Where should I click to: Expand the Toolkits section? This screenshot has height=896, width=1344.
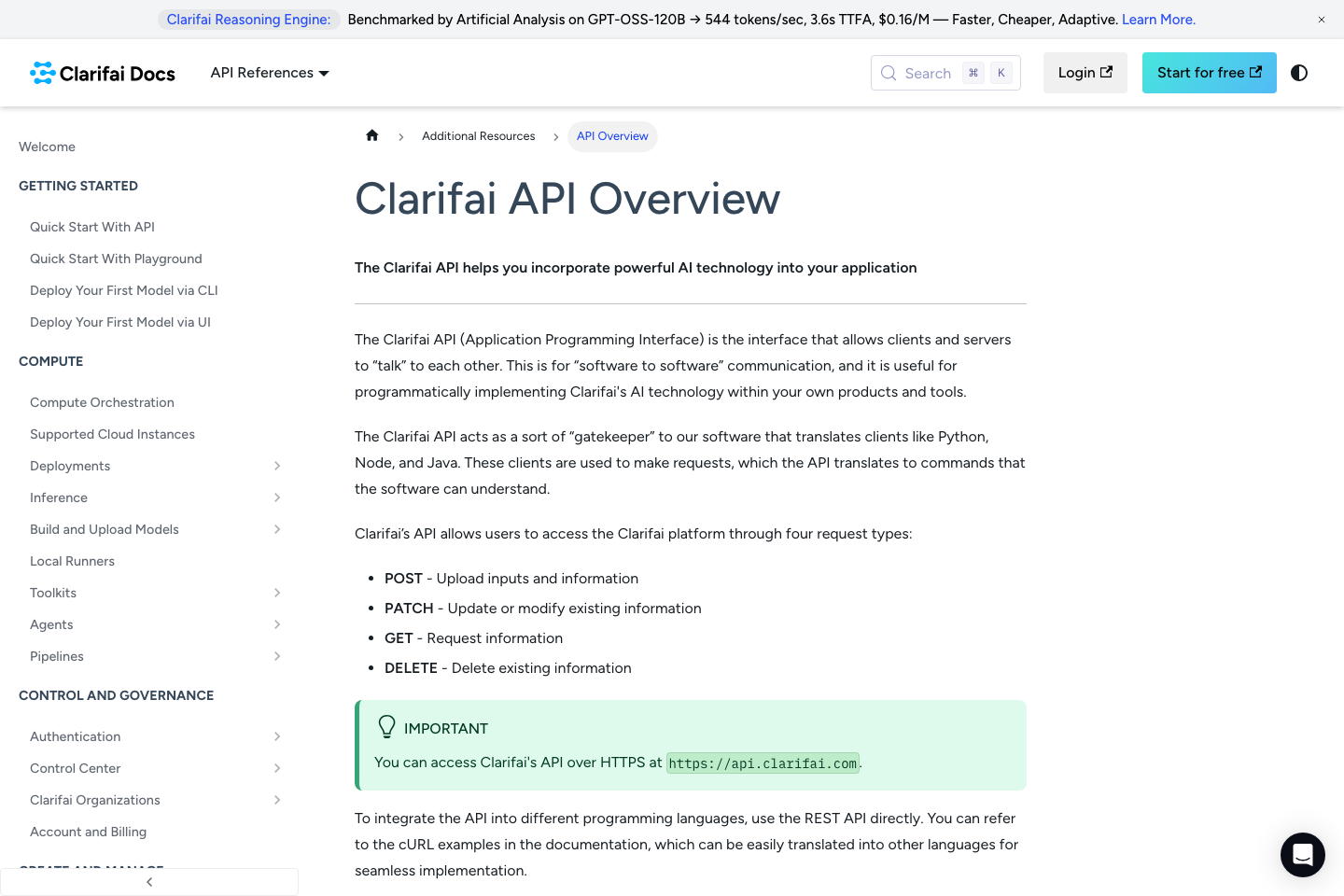(x=277, y=593)
